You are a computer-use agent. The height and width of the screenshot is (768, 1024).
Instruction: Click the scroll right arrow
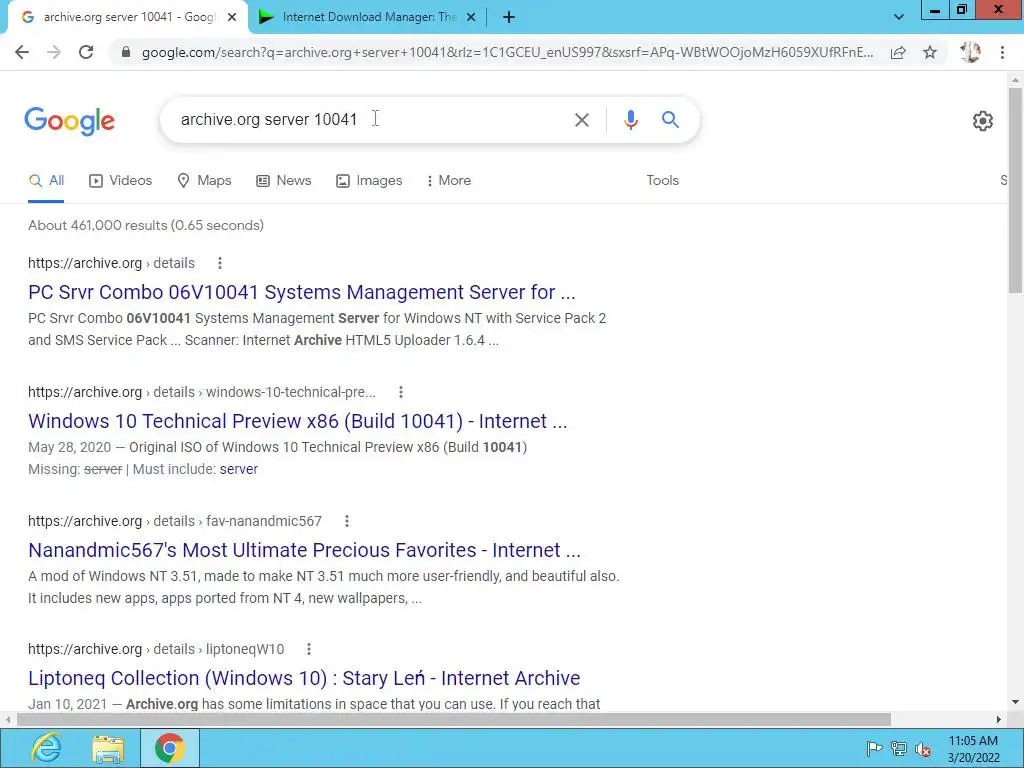tap(999, 719)
